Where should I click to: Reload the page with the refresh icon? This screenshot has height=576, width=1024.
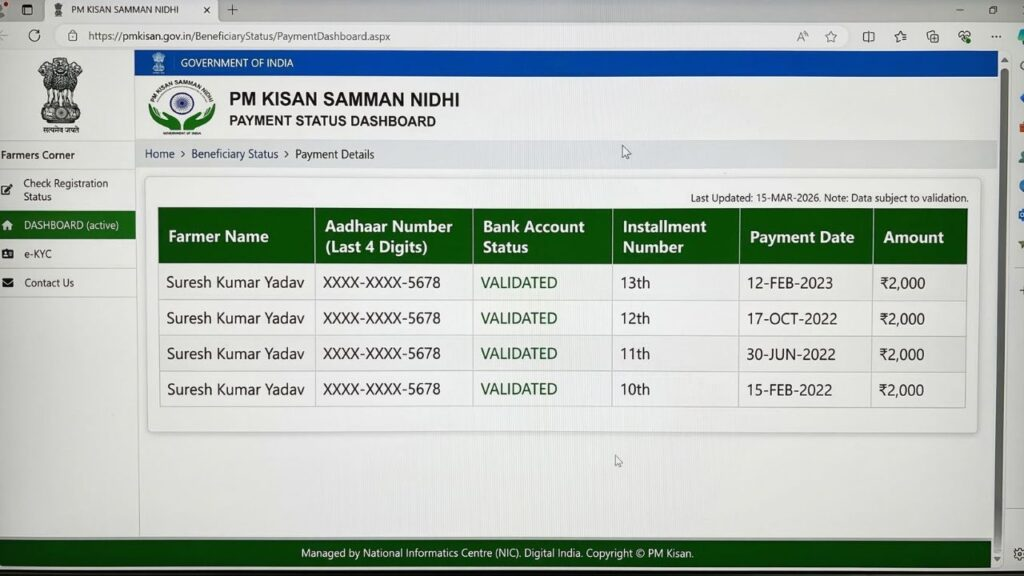click(x=34, y=36)
